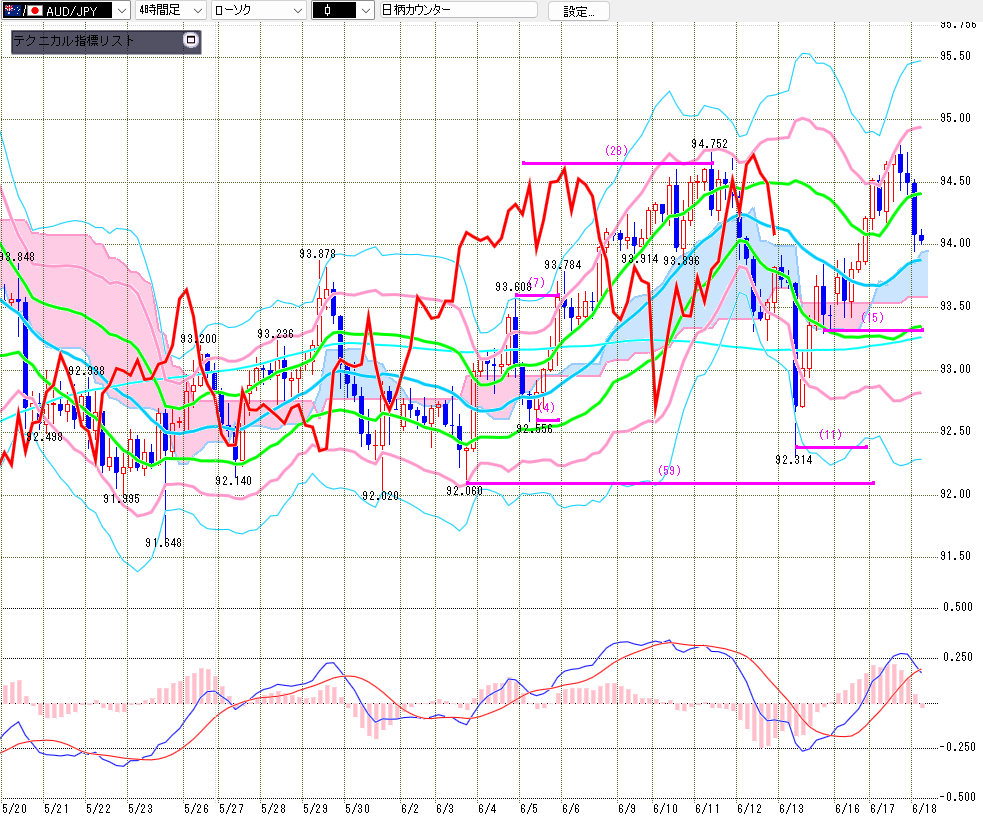983x818 pixels.
Task: Click the 0.250 MACD axis value
Action: (x=958, y=657)
